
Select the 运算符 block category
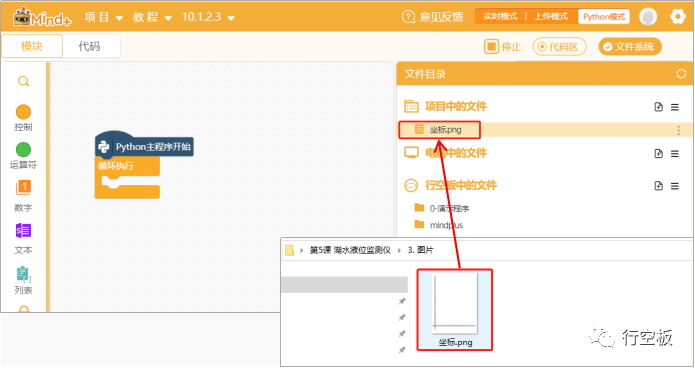(x=23, y=156)
